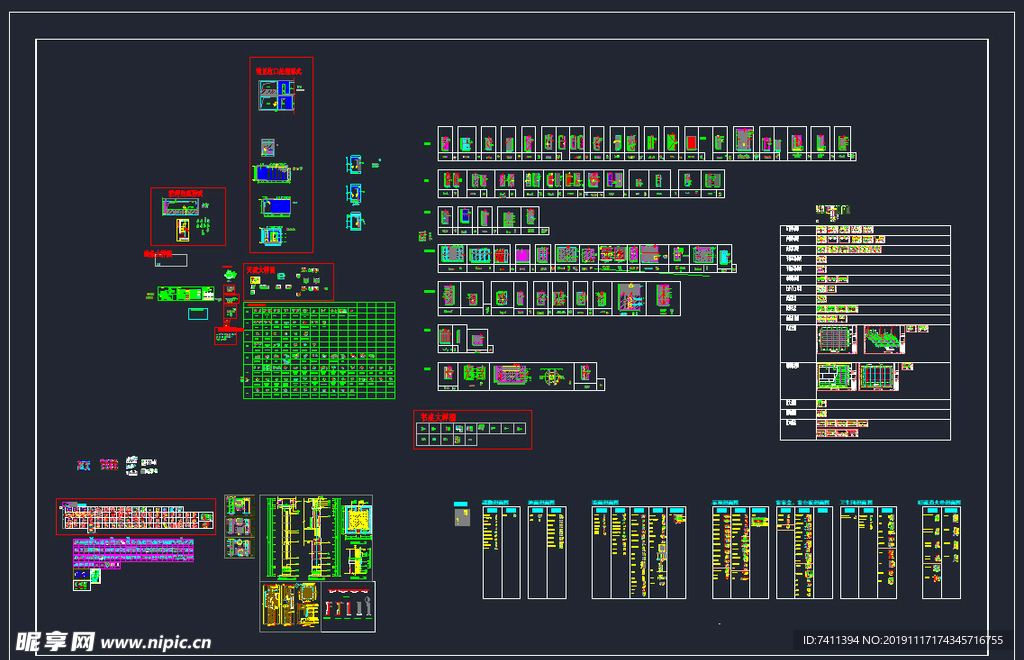Select the red-bordered strip of tiles at lower left

point(135,517)
